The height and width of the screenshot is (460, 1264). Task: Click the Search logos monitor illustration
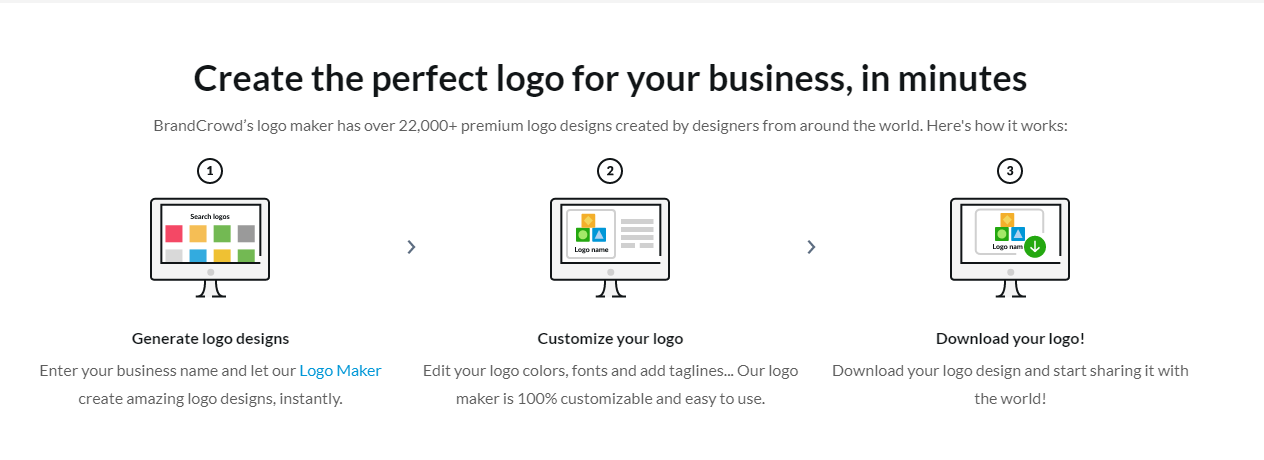click(x=210, y=248)
